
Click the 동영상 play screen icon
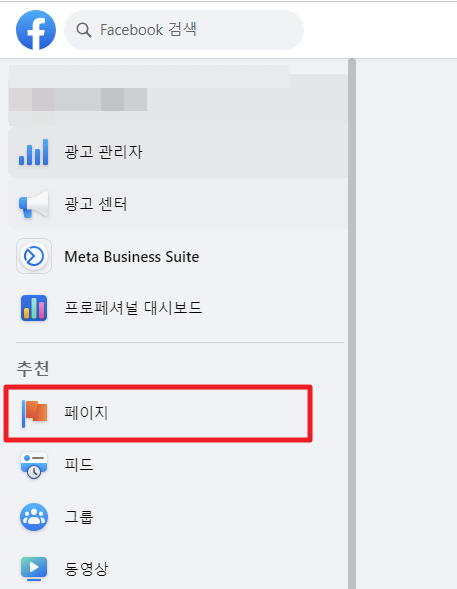(x=34, y=569)
